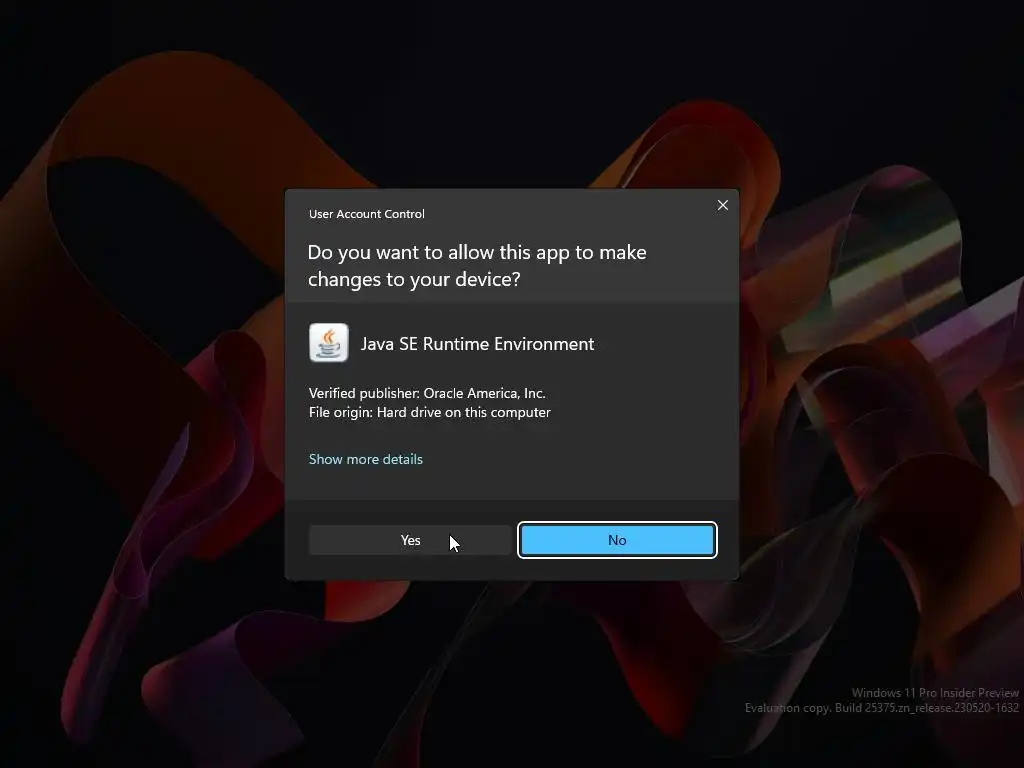This screenshot has width=1024, height=768.
Task: Close the User Account Control dialog
Action: (722, 205)
